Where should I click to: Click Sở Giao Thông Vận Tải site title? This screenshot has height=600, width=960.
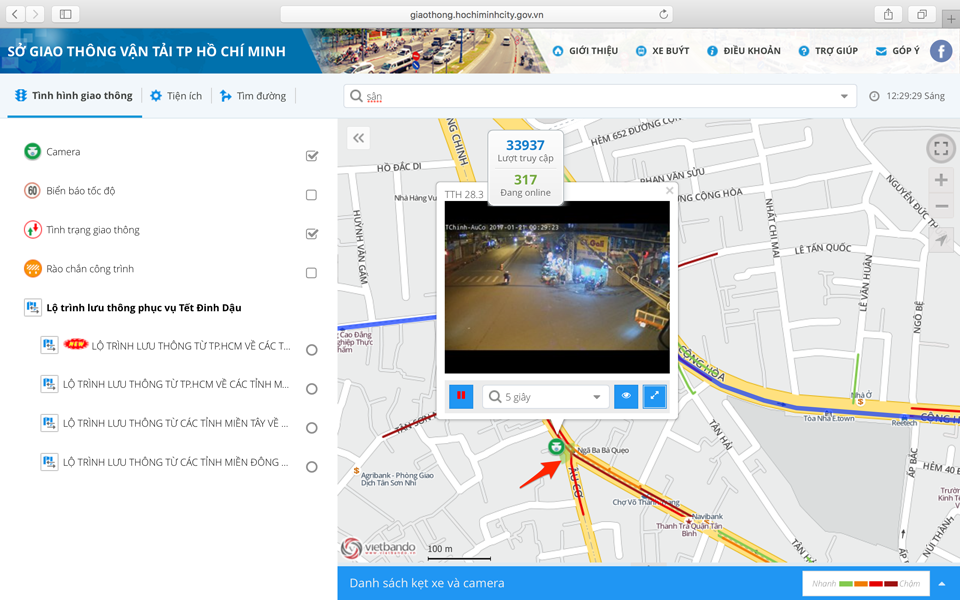point(146,51)
